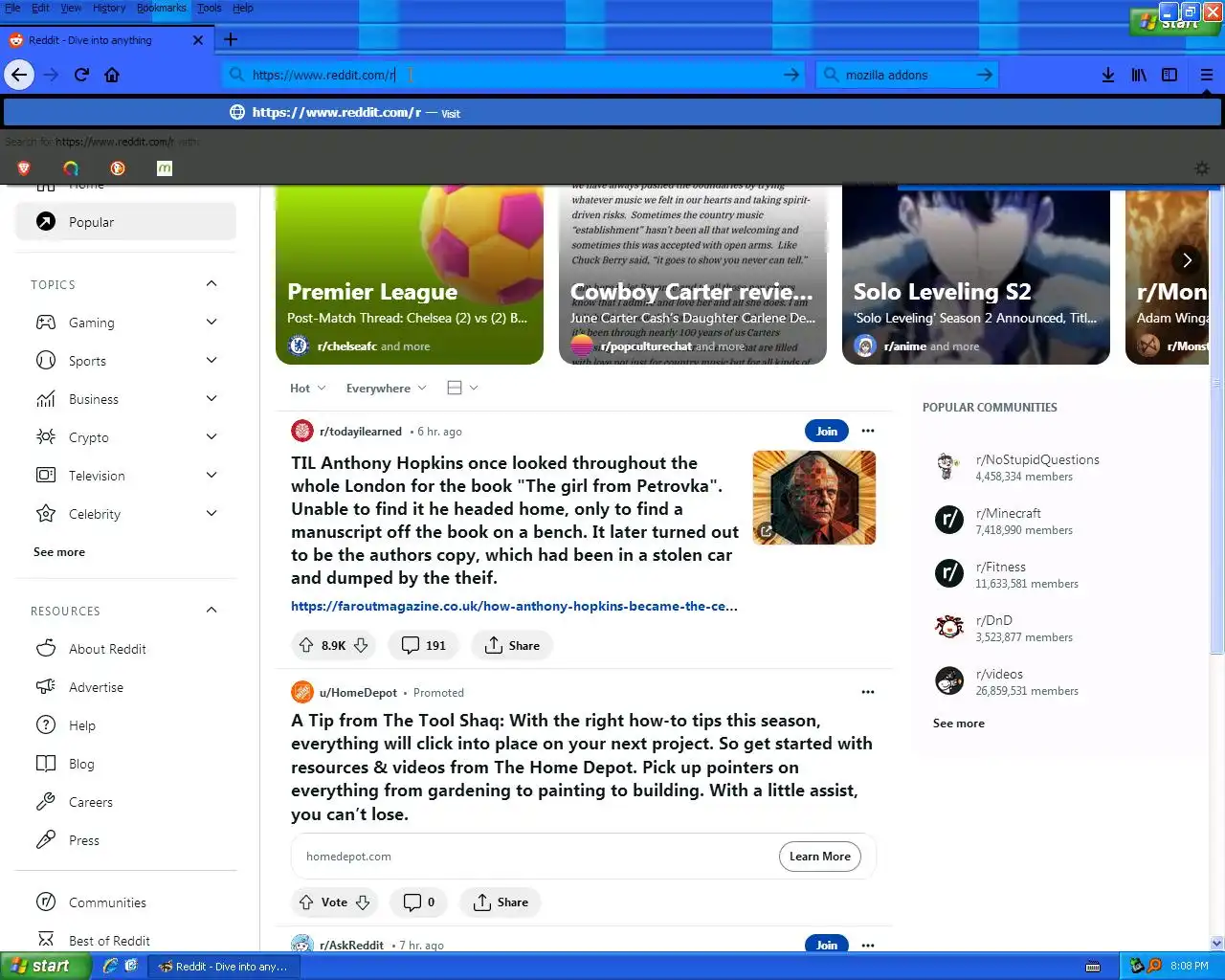Viewport: 1225px width, 980px height.
Task: Downvote the Anthony Hopkins TIL post
Action: coord(361,645)
